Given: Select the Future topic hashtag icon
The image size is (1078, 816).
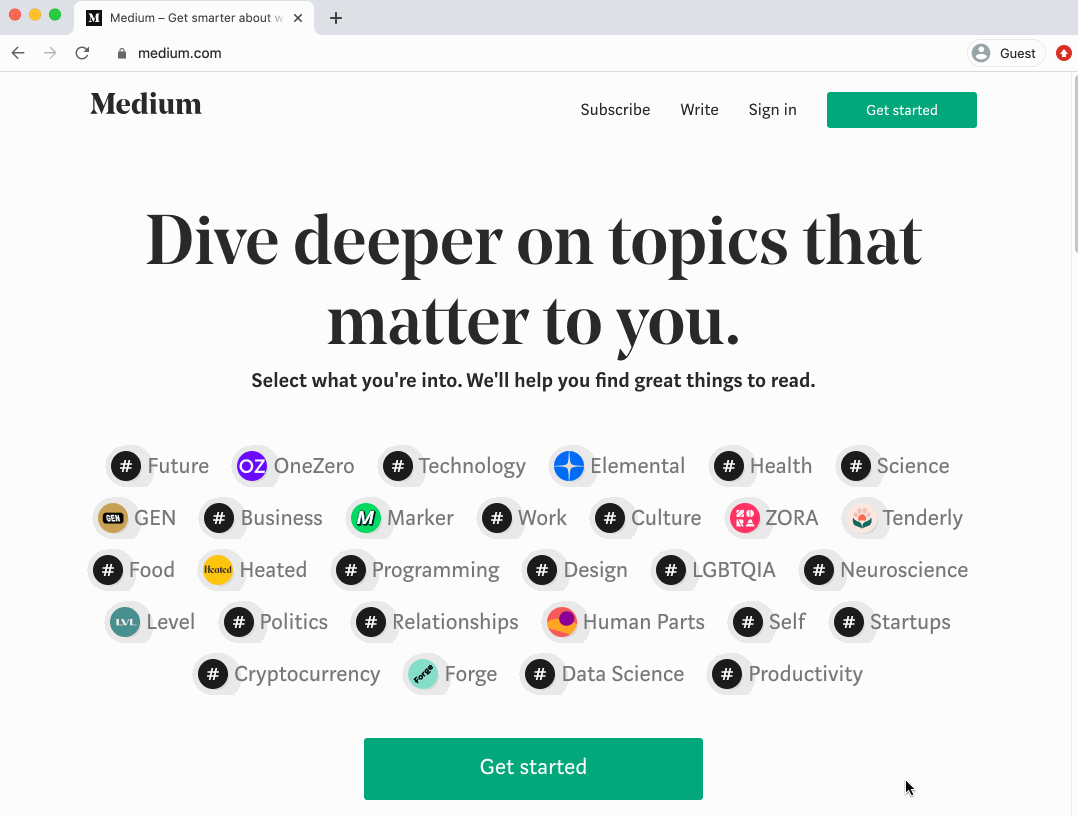Looking at the screenshot, I should (x=126, y=466).
